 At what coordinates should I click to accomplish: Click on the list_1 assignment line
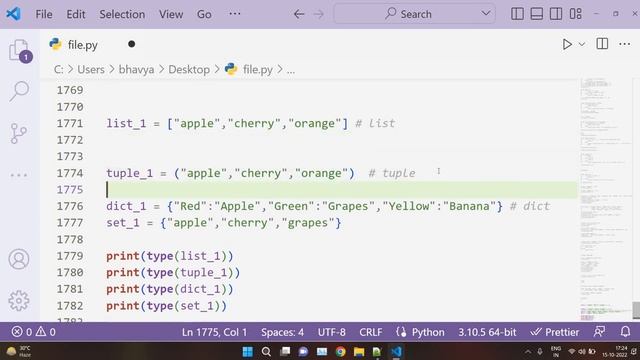pyautogui.click(x=251, y=123)
